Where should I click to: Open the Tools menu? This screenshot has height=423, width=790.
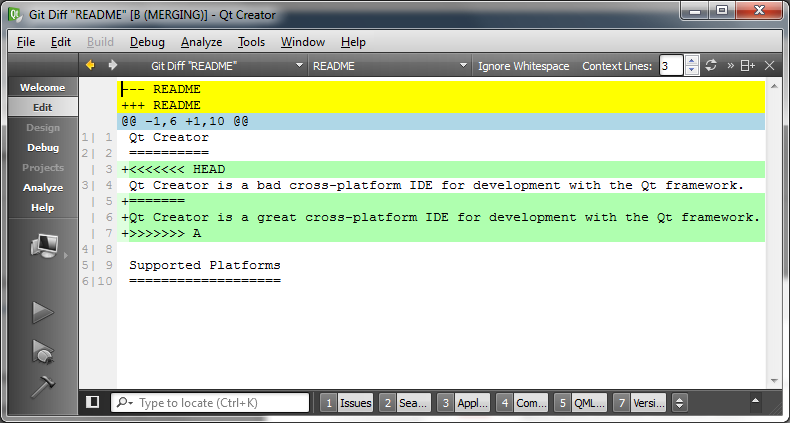251,42
